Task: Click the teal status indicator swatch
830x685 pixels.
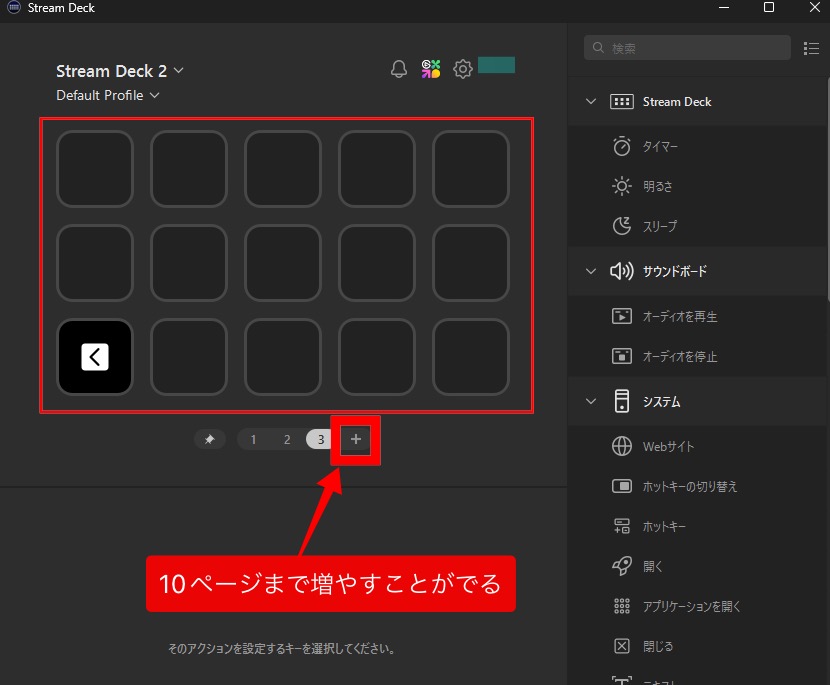Action: pos(496,65)
